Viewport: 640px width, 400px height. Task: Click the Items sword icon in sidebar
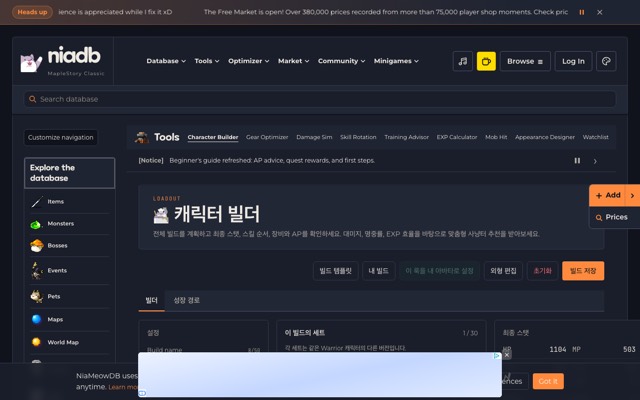[37, 202]
